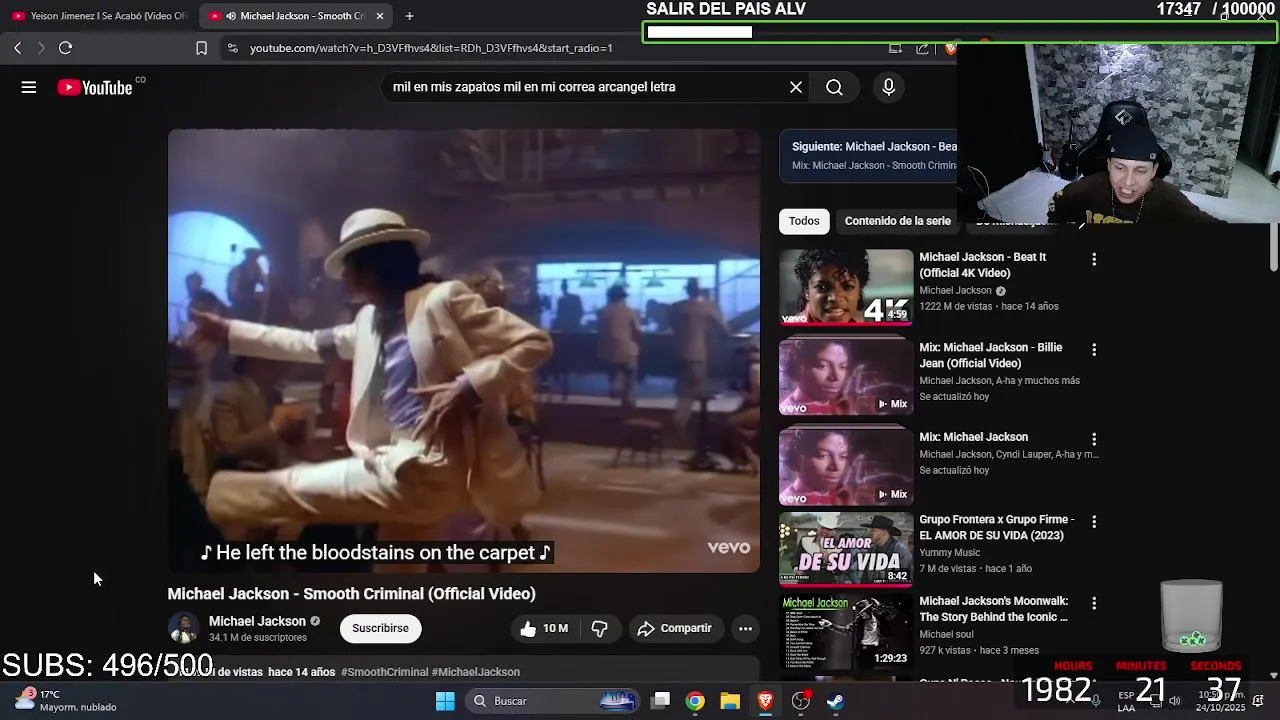Screen dimensions: 1280x720
Task: Open Grupo Frontera x Grupo Firme title
Action: coord(997,527)
